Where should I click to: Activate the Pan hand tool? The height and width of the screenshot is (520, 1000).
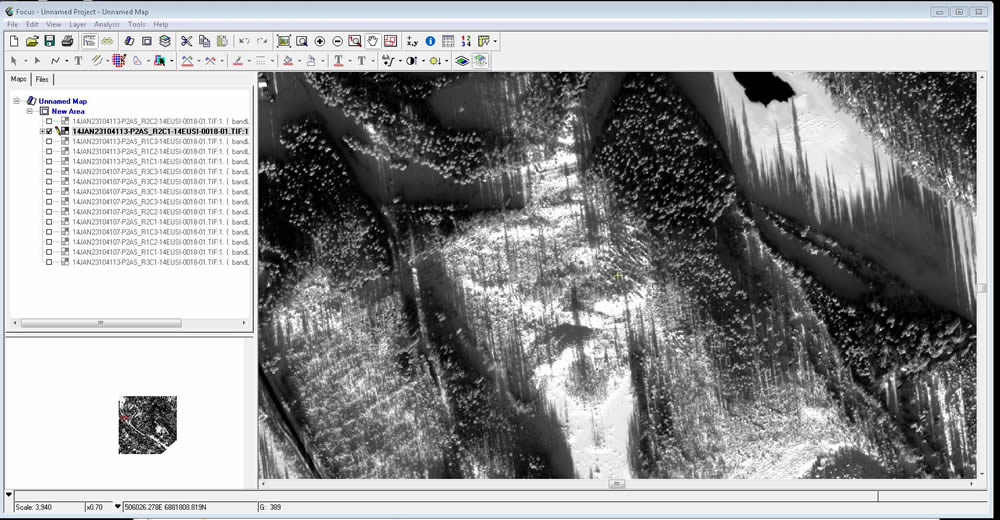click(x=373, y=41)
